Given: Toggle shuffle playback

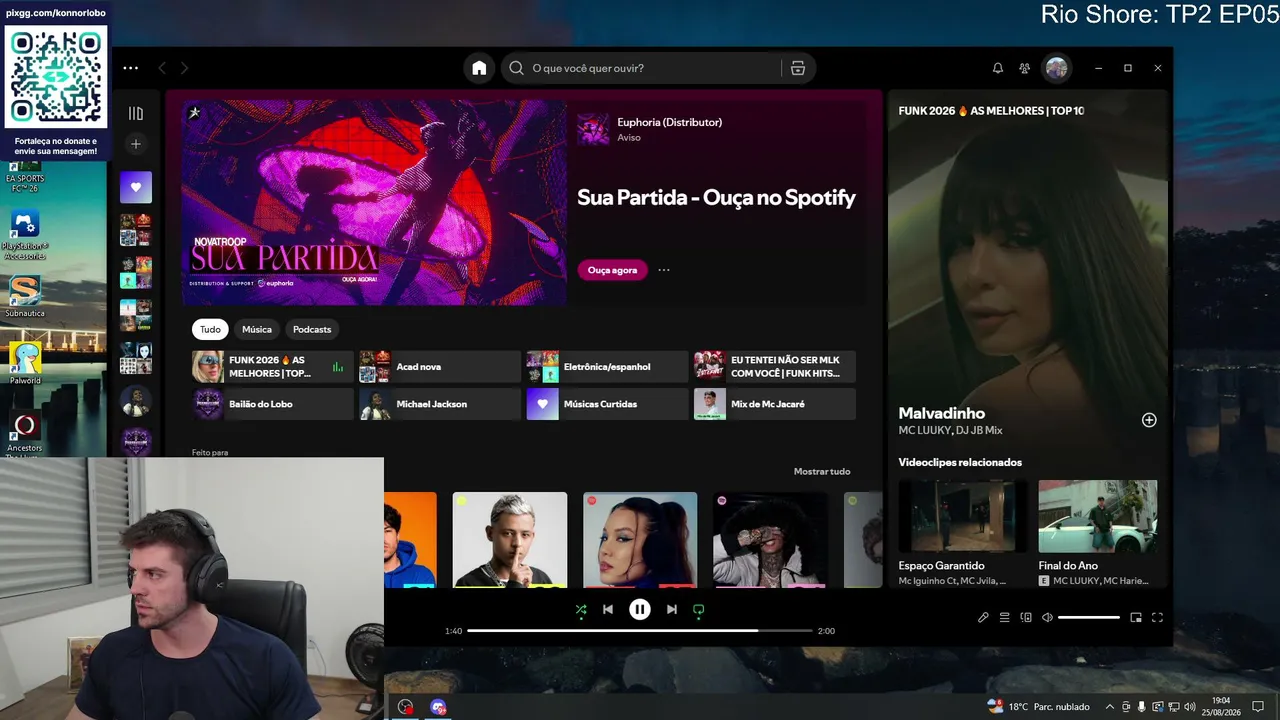Looking at the screenshot, I should tap(581, 609).
